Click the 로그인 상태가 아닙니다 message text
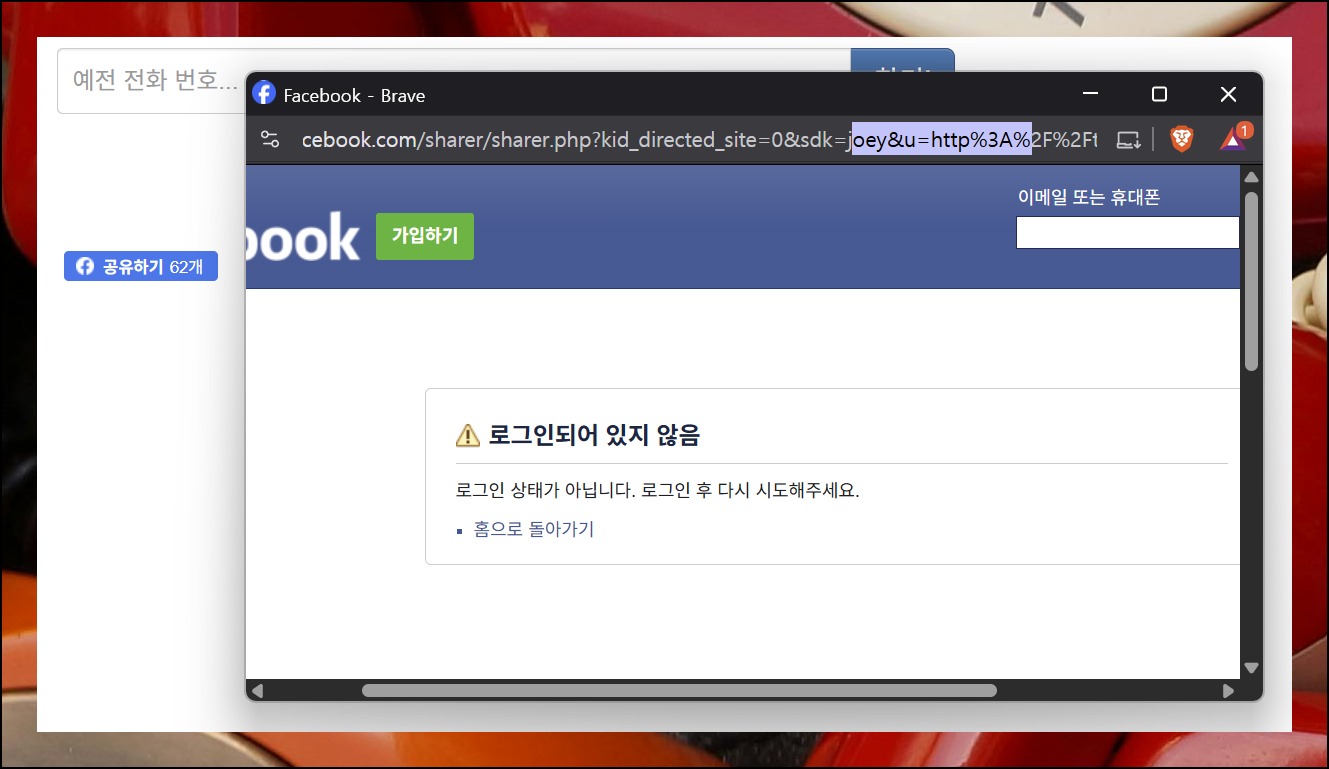Image resolution: width=1329 pixels, height=769 pixels. click(x=658, y=490)
